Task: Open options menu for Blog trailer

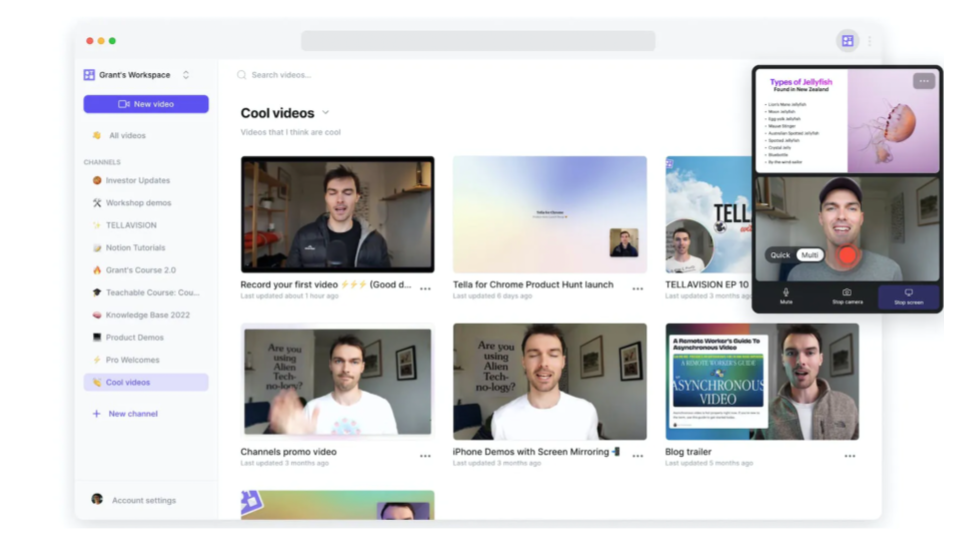Action: (x=850, y=456)
